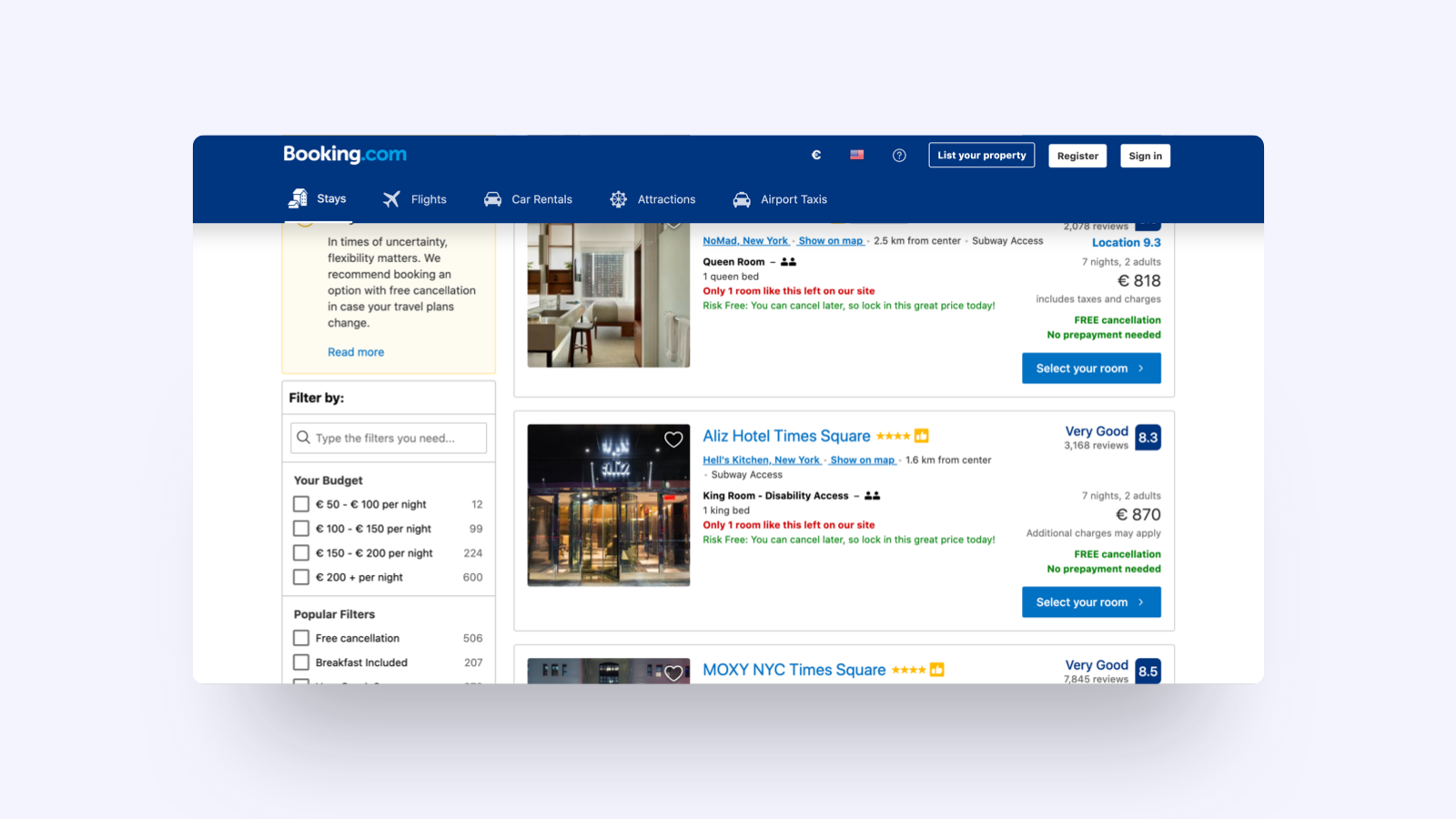
Task: Click the Aliz Hotel four-star rating
Action: [x=894, y=436]
